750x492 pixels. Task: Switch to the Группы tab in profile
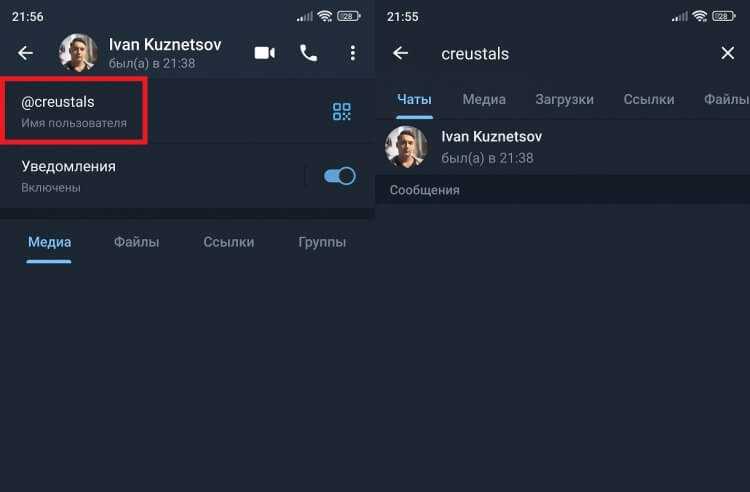coord(322,242)
